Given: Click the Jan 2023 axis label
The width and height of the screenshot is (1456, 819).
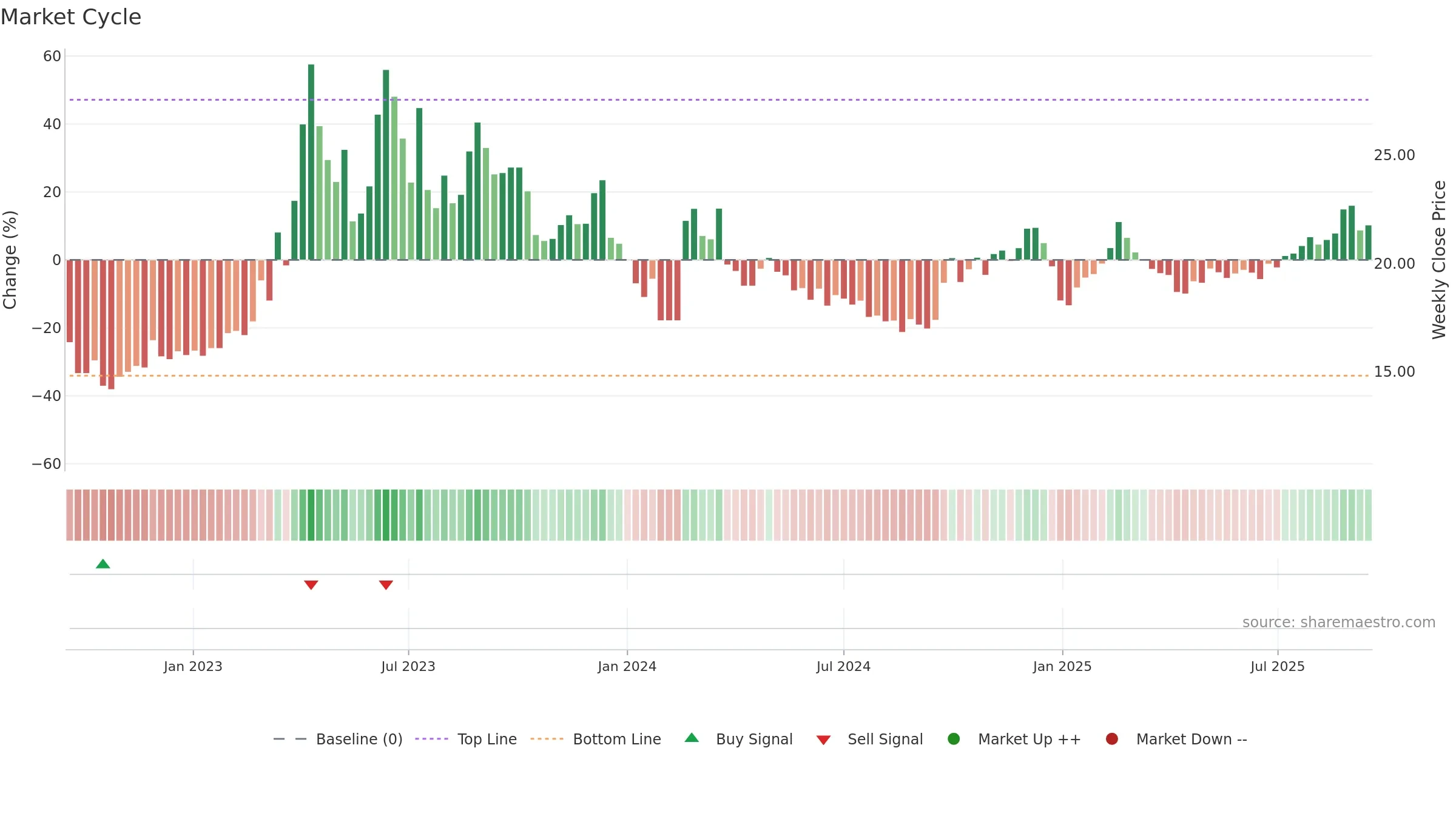Looking at the screenshot, I should pos(193,666).
